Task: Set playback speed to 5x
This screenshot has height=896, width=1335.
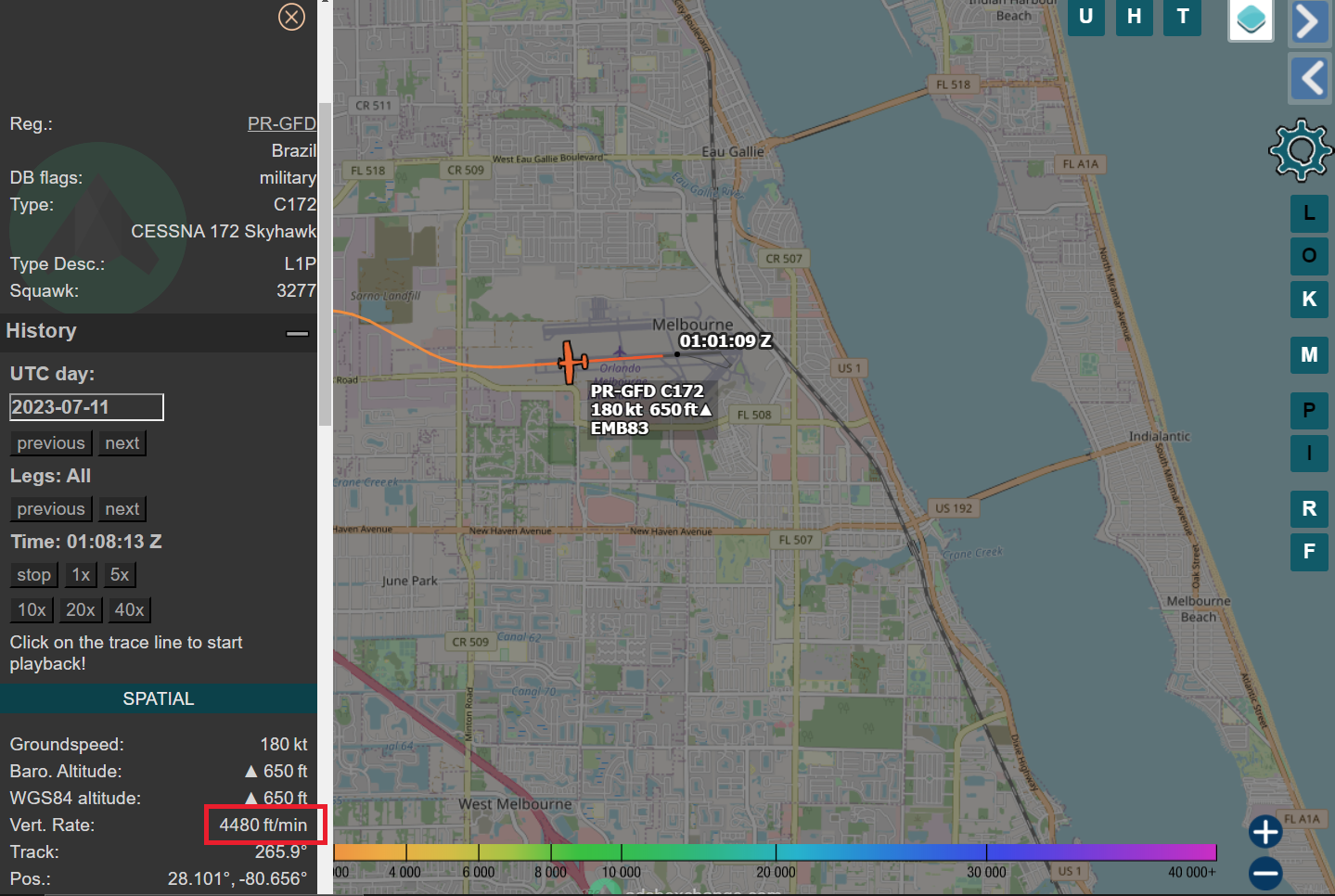Action: point(120,575)
